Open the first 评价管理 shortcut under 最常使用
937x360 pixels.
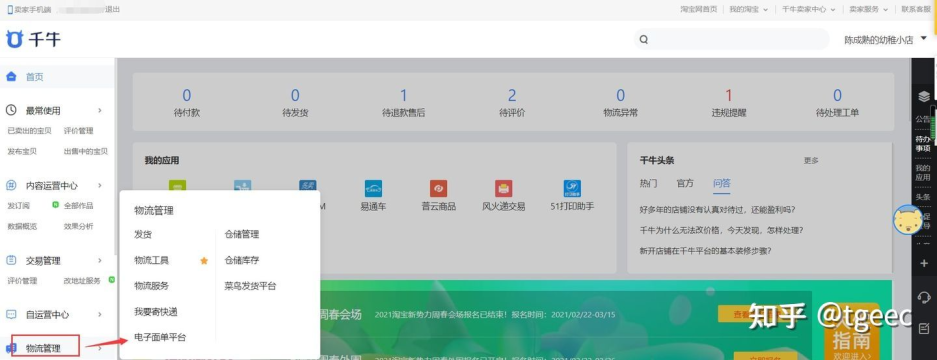pyautogui.click(x=78, y=131)
